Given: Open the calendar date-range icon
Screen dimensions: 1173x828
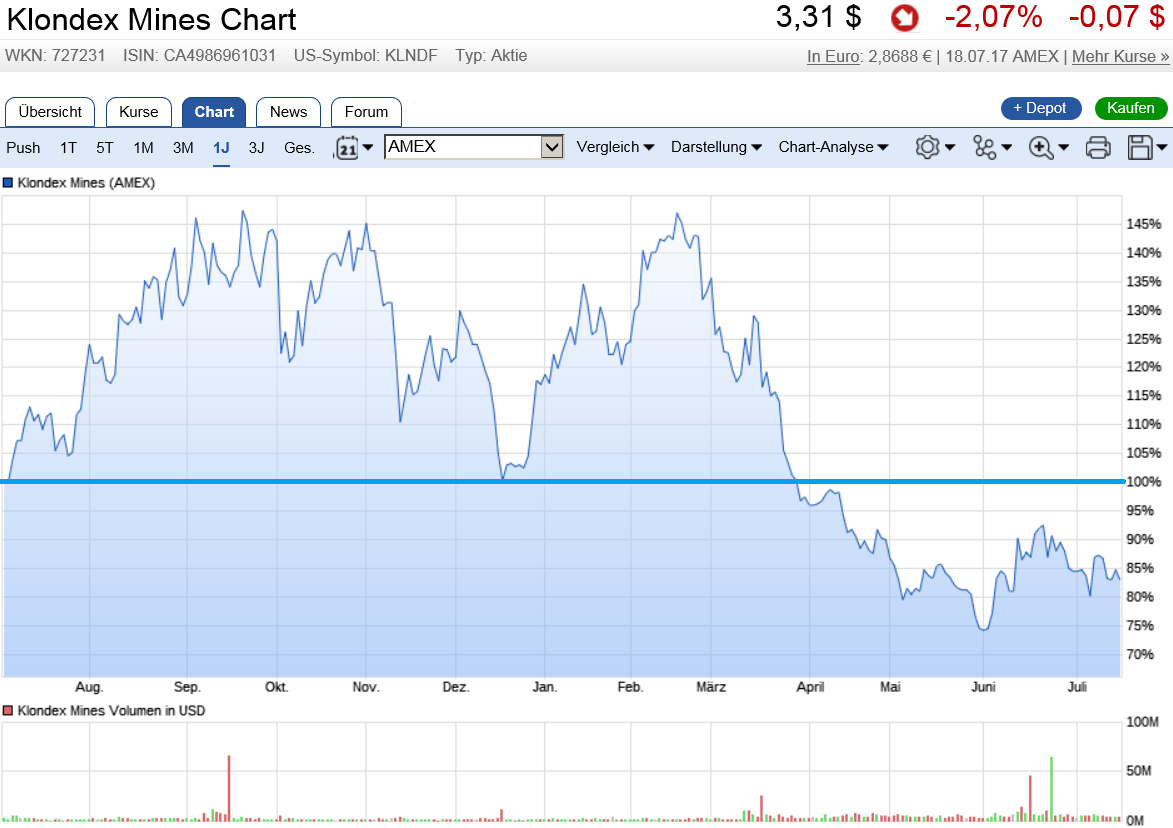Looking at the screenshot, I should coord(349,147).
